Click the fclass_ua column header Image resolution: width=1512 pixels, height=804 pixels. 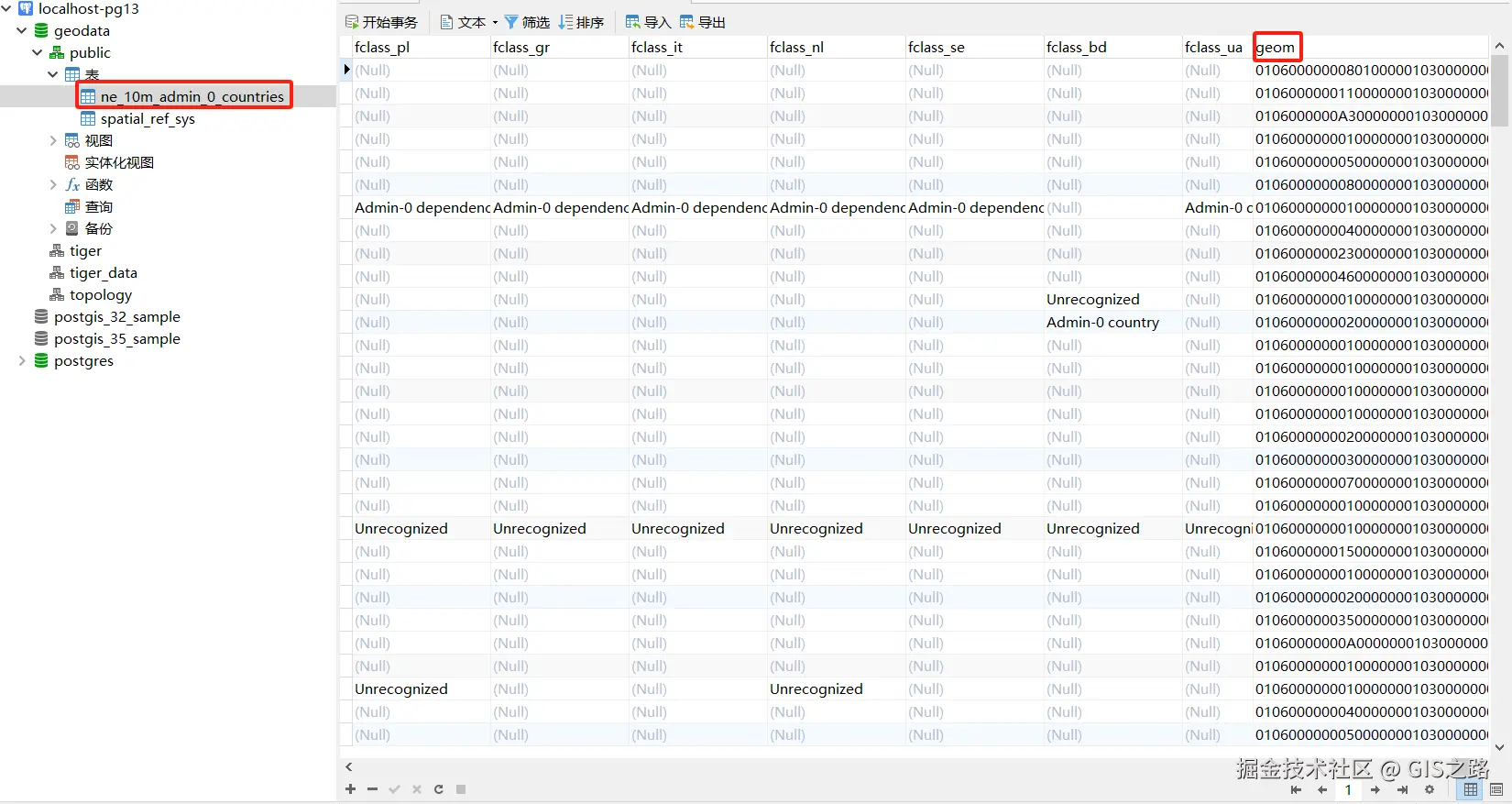tap(1217, 47)
